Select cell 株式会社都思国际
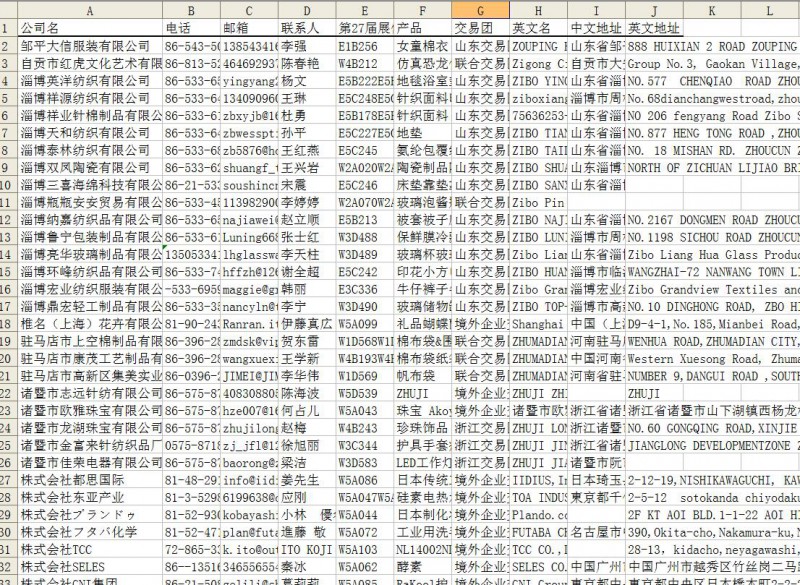This screenshot has height=585, width=800. (x=90, y=480)
